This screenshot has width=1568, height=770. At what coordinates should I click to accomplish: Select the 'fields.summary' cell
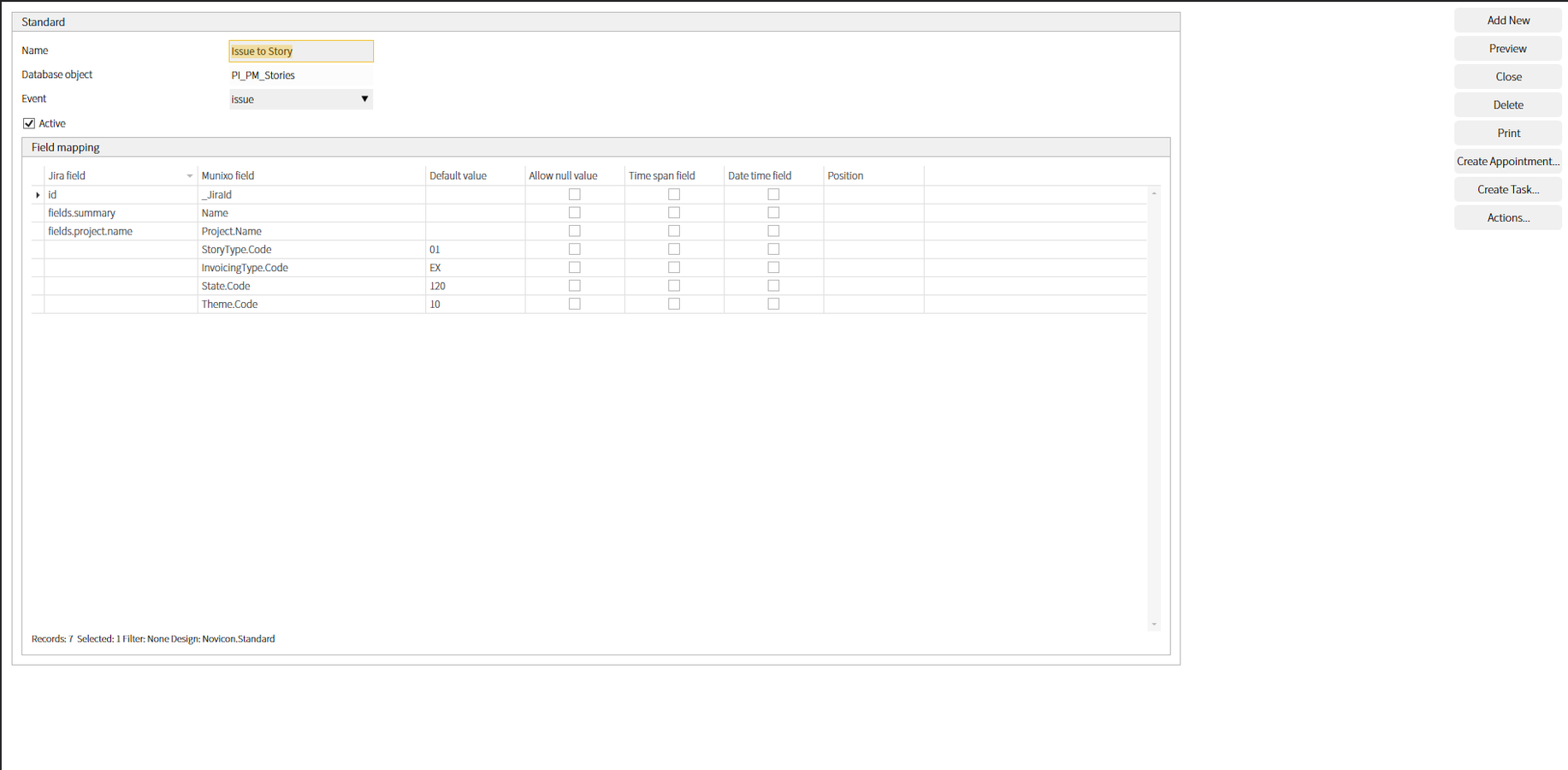point(121,213)
